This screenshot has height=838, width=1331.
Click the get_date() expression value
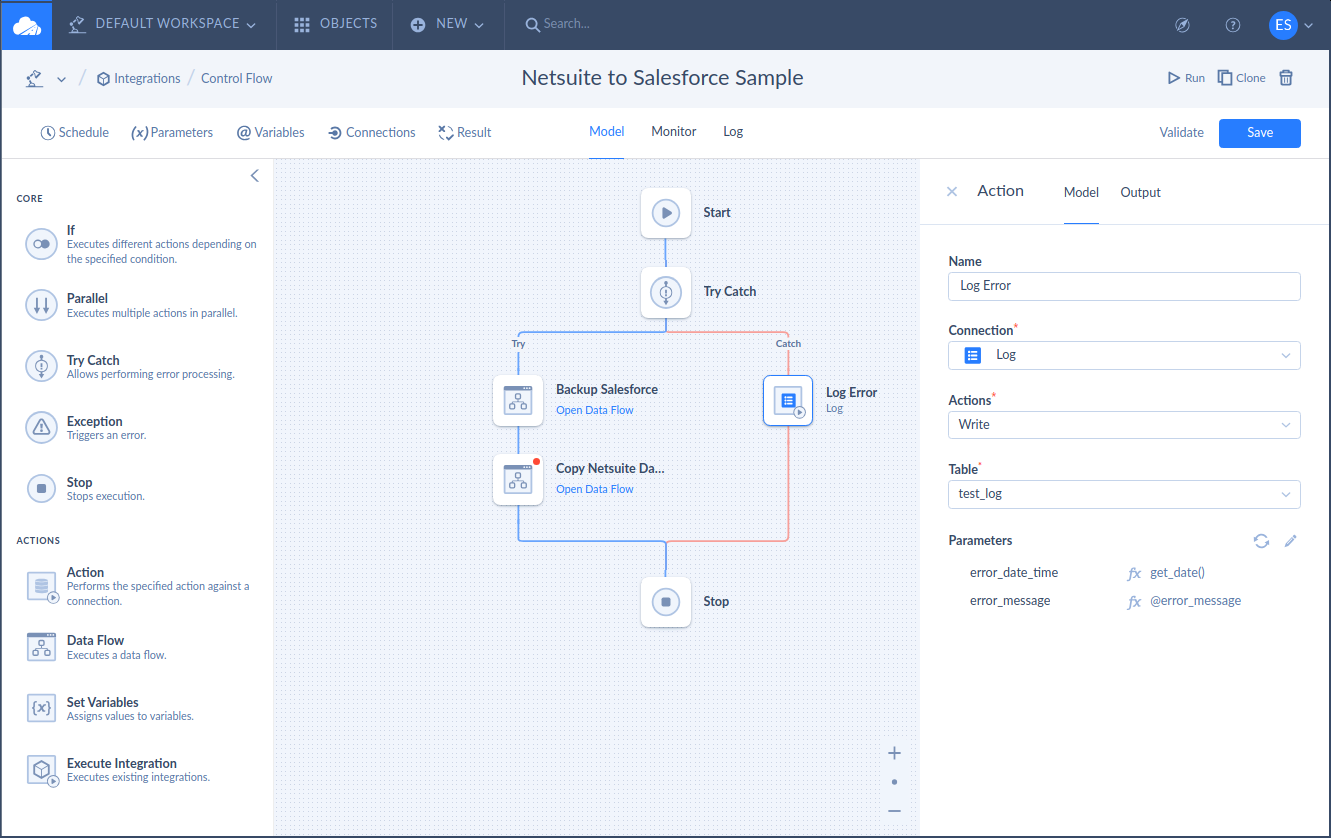1177,573
